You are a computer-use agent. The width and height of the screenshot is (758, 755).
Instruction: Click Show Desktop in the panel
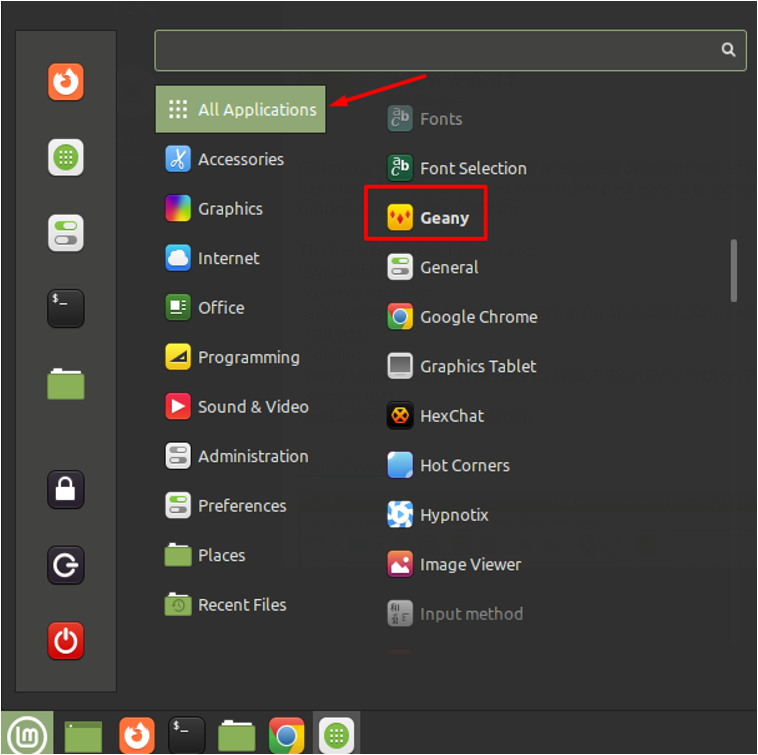83,736
